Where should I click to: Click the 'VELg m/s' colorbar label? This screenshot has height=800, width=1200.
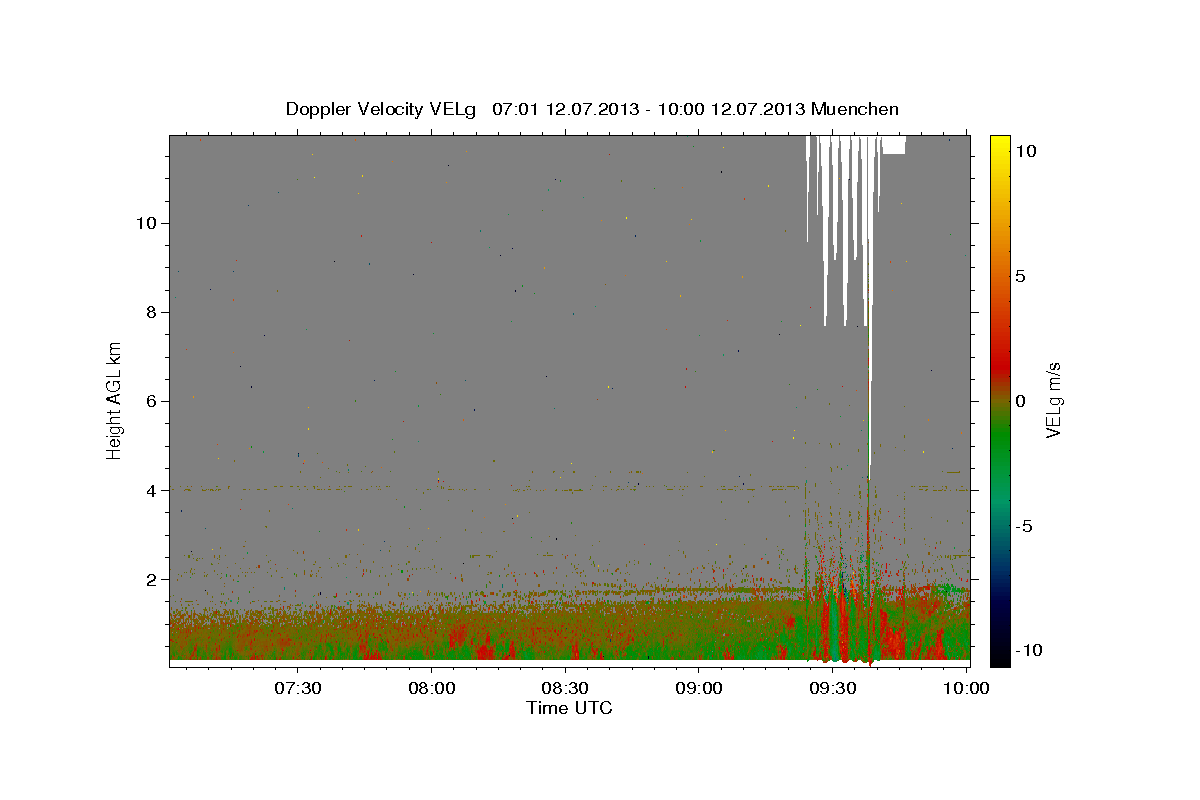(x=1053, y=400)
